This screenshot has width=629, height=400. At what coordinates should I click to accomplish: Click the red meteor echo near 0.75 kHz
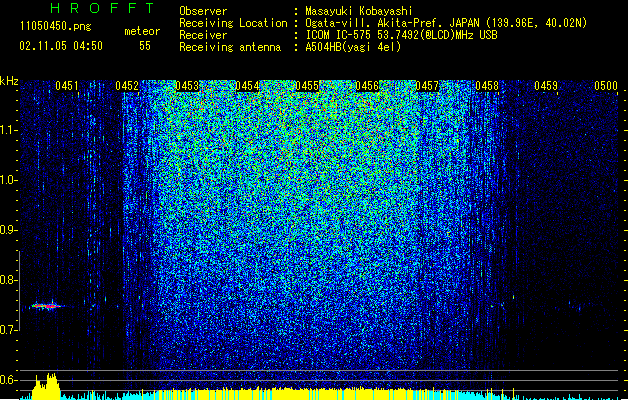[46, 306]
